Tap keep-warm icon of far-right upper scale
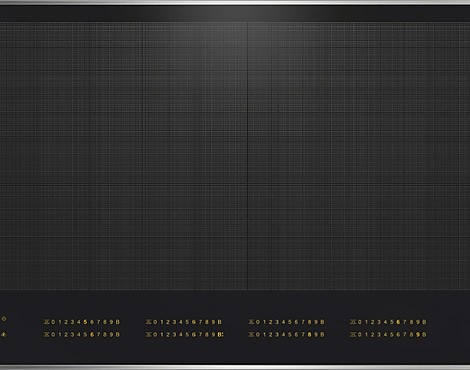The width and height of the screenshot is (470, 370). point(353,322)
